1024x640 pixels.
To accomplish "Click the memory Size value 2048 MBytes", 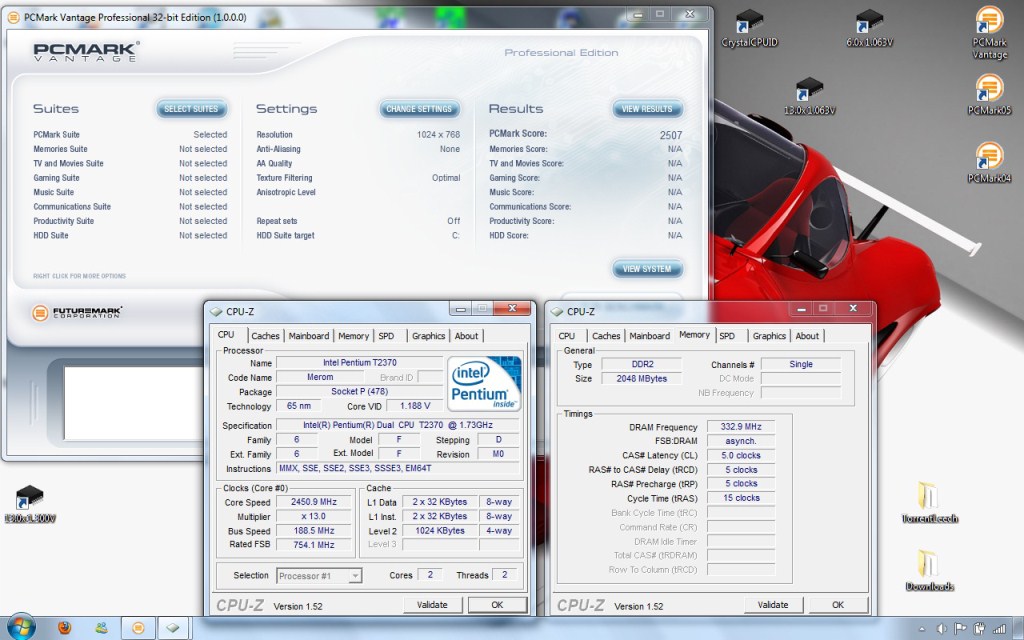I will [x=641, y=379].
